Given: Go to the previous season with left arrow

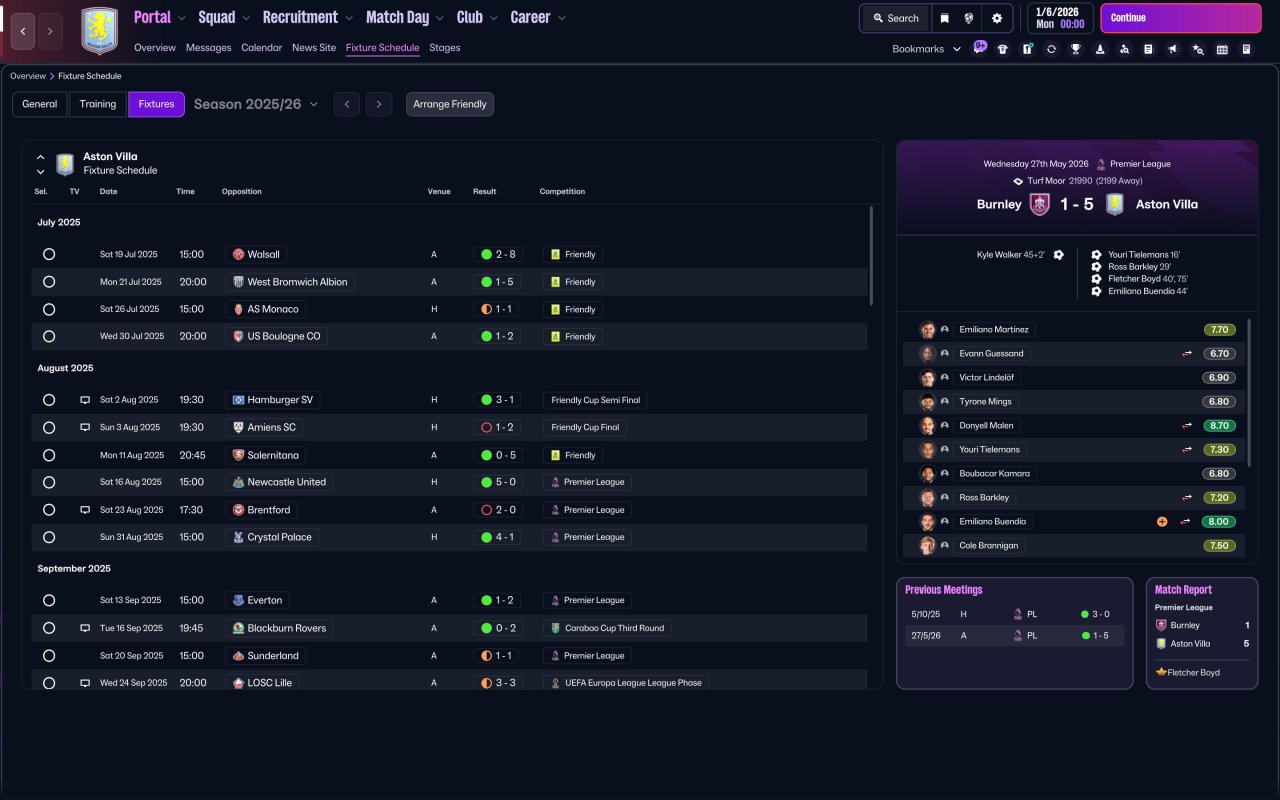Looking at the screenshot, I should coord(347,104).
